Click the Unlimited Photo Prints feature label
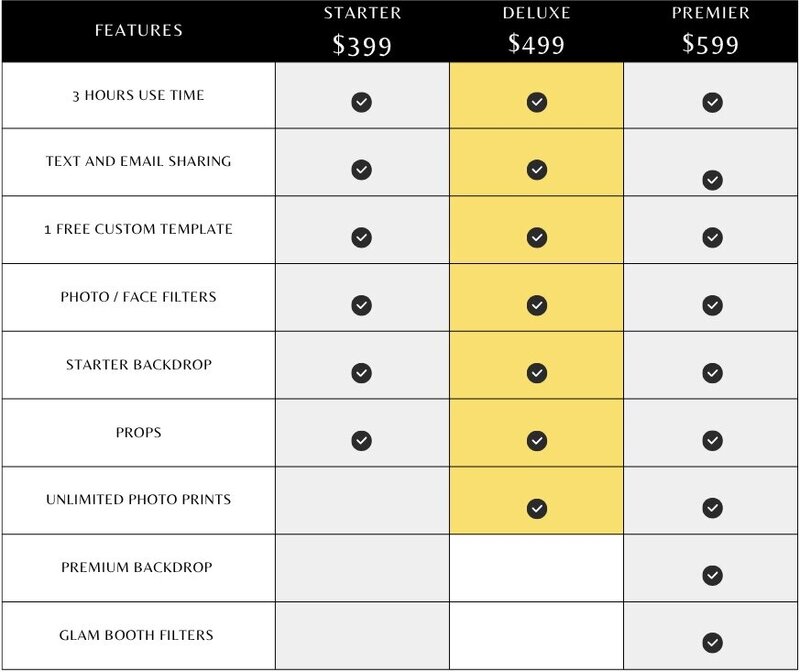 point(138,499)
